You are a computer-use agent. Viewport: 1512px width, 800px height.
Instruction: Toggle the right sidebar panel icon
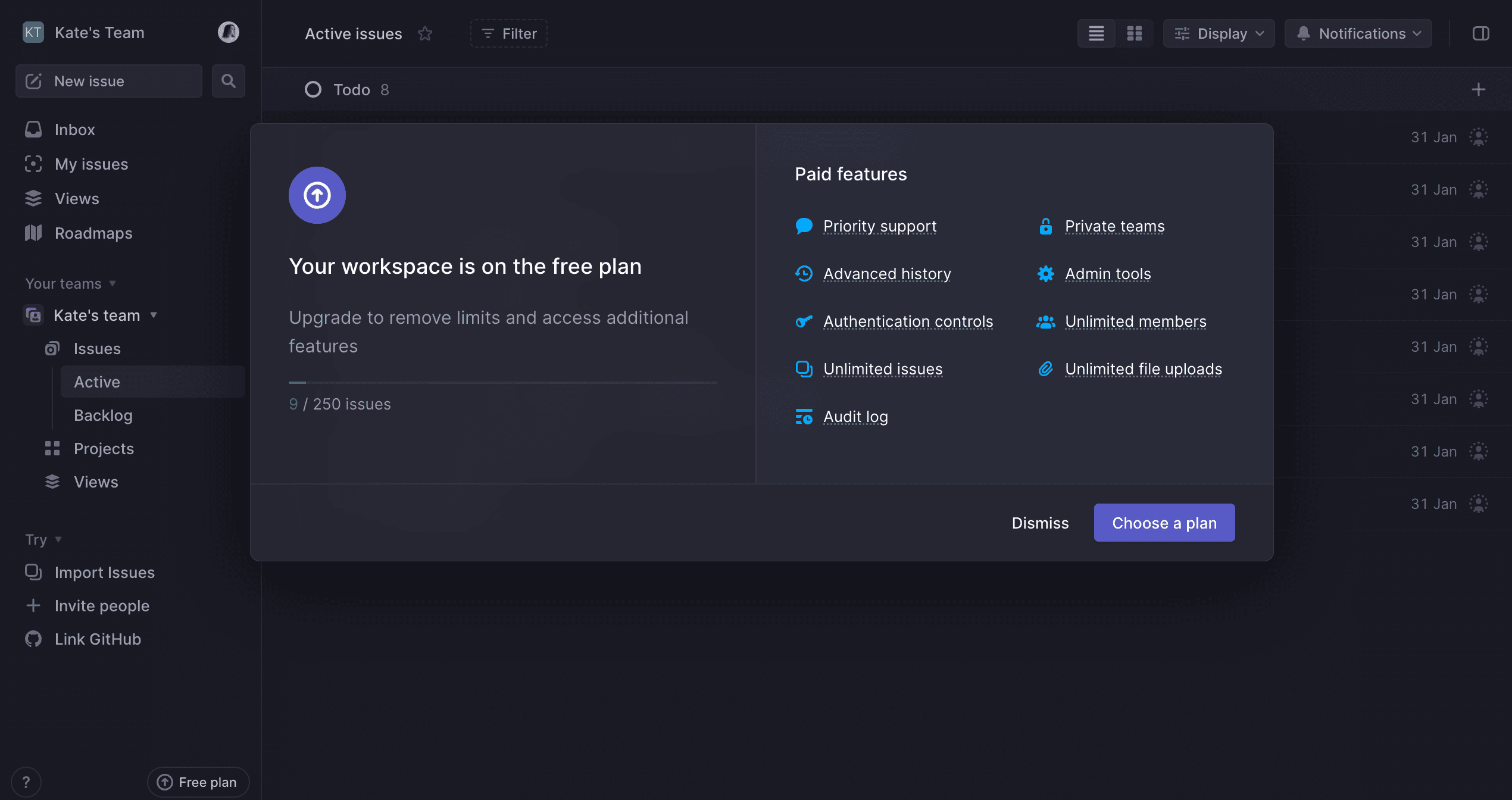[x=1480, y=34]
